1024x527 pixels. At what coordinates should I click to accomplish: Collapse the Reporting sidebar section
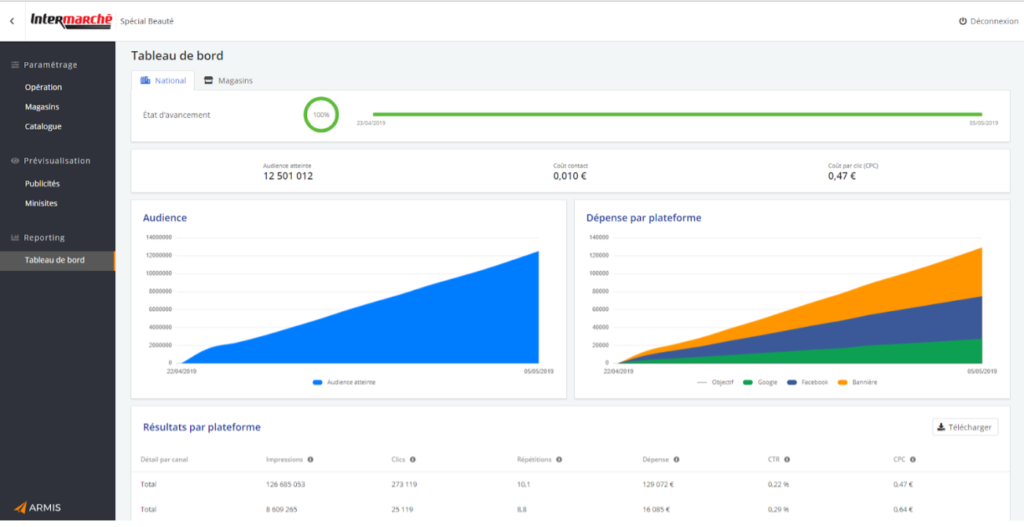pos(44,238)
